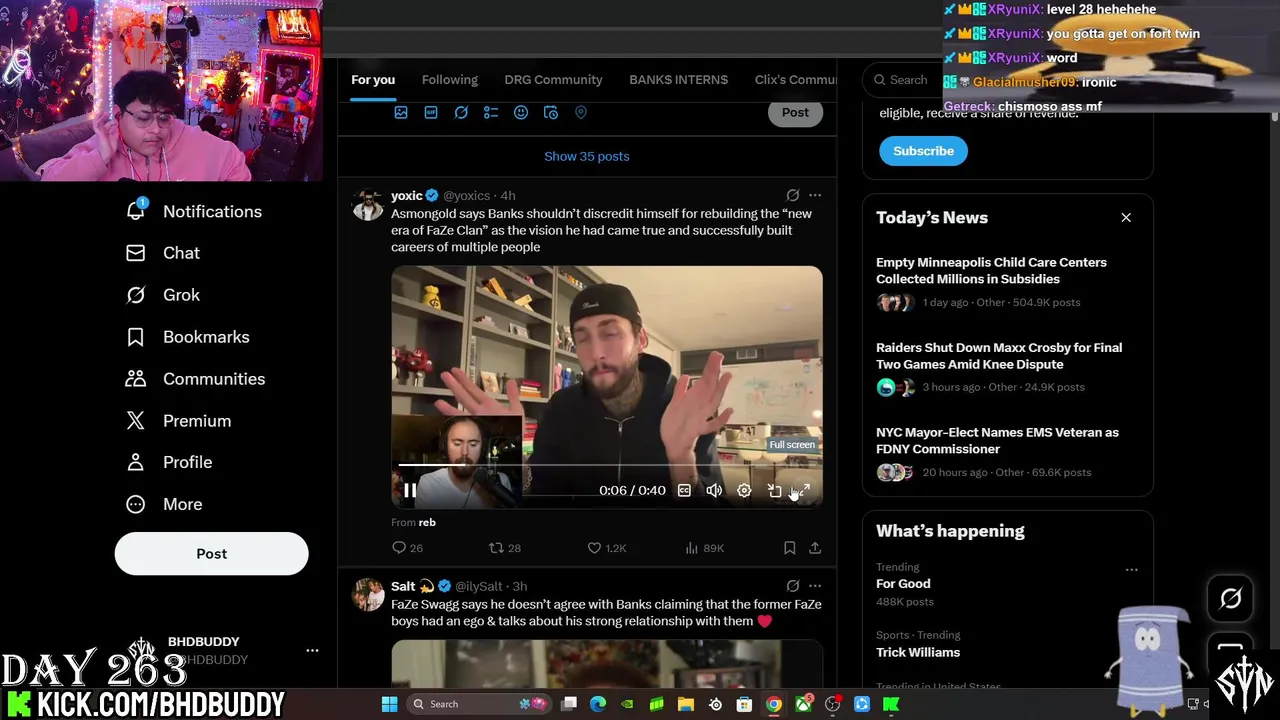
Task: Add media image icon in composer
Action: 401,113
